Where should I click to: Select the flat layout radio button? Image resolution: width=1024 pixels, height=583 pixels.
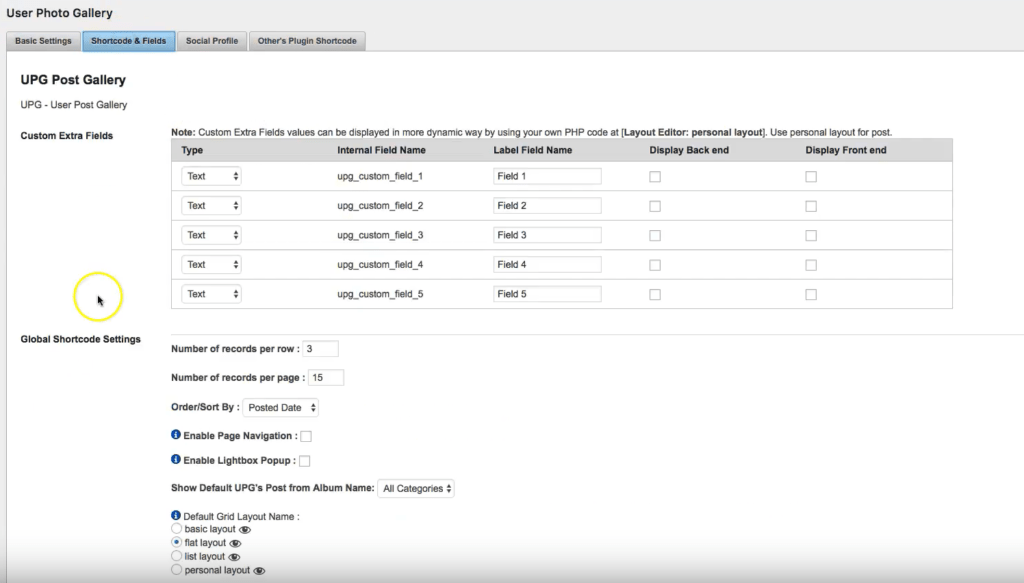tap(176, 543)
